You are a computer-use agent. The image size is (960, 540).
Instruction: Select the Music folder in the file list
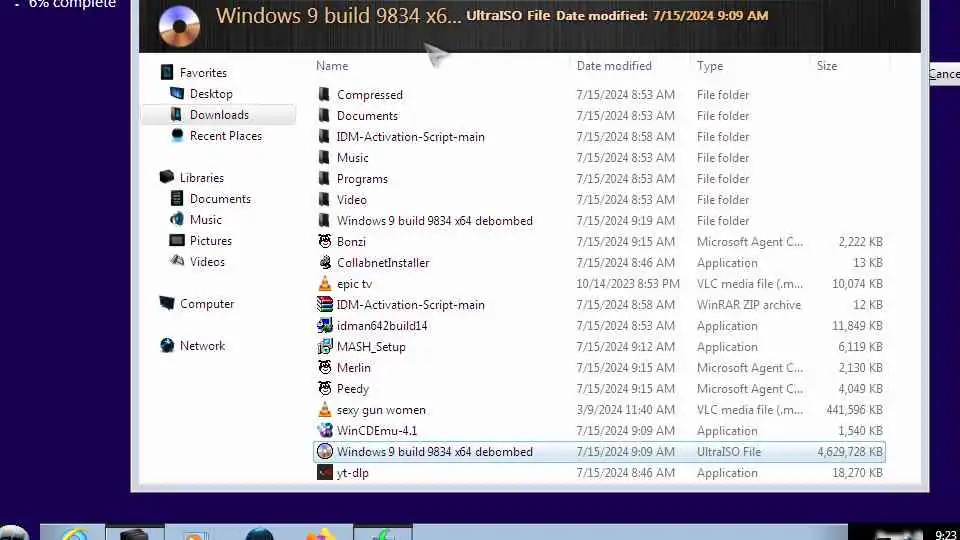353,157
